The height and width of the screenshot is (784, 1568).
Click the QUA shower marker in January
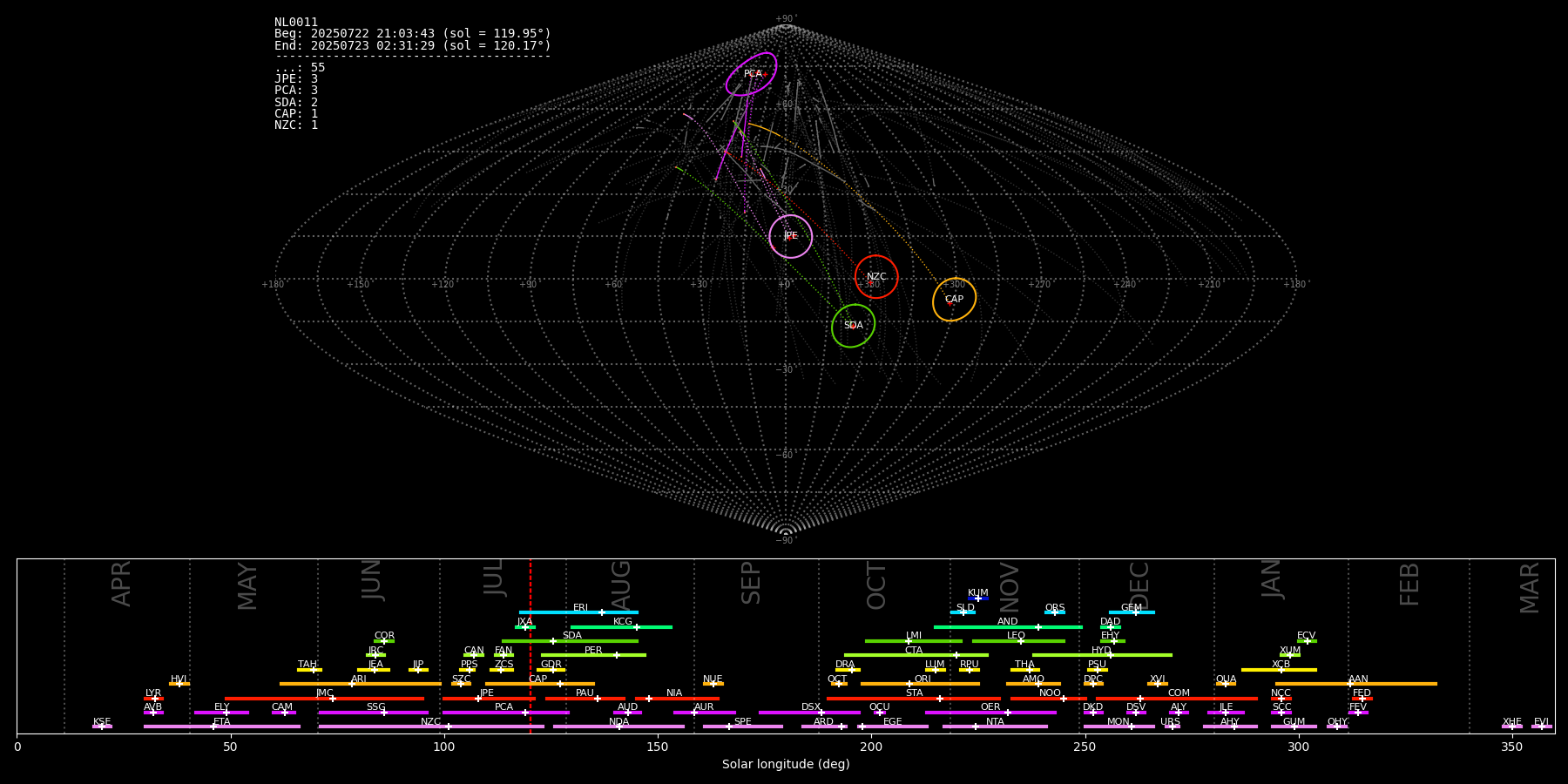[1226, 684]
